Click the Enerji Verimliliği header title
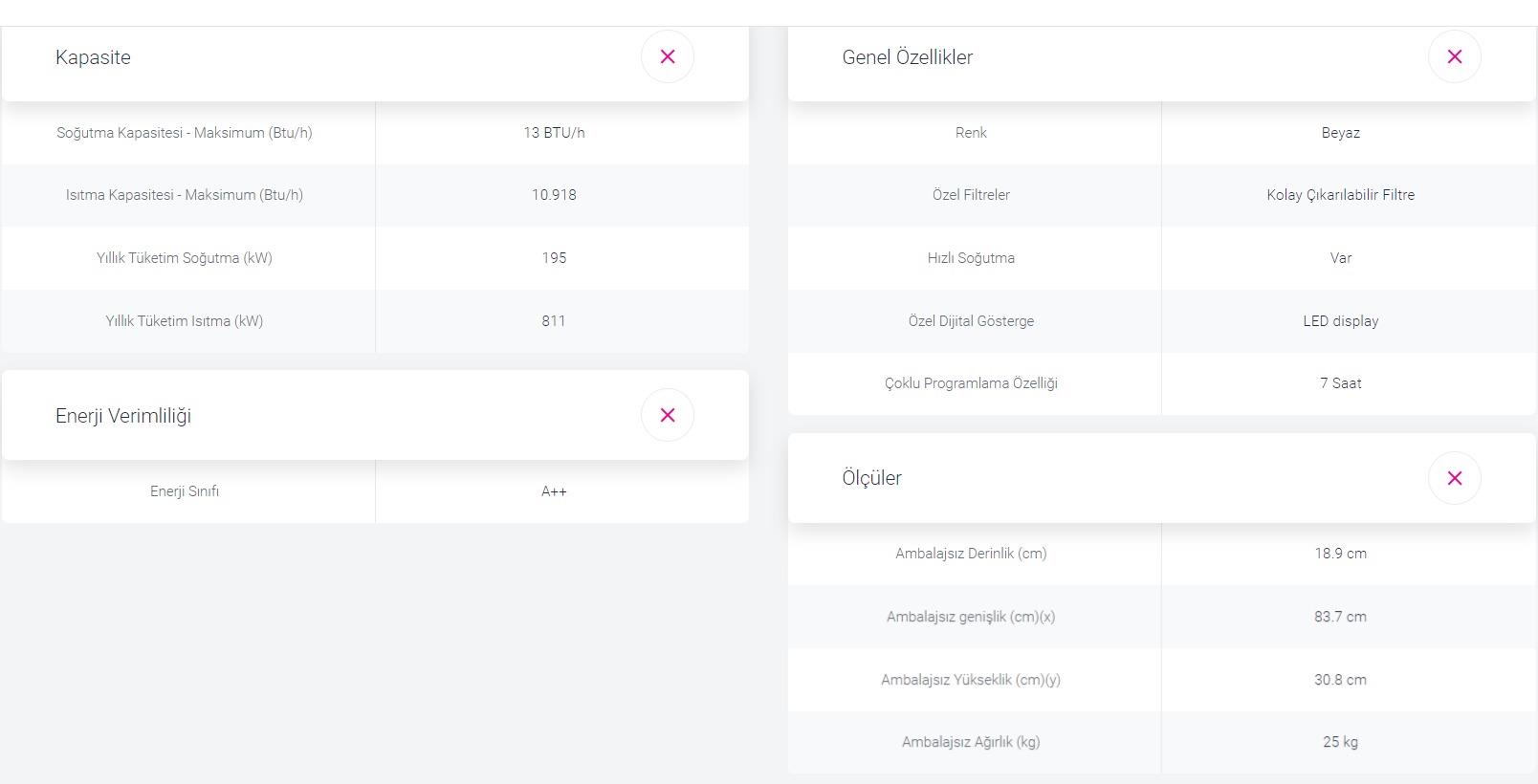The width and height of the screenshot is (1538, 784). pos(123,416)
